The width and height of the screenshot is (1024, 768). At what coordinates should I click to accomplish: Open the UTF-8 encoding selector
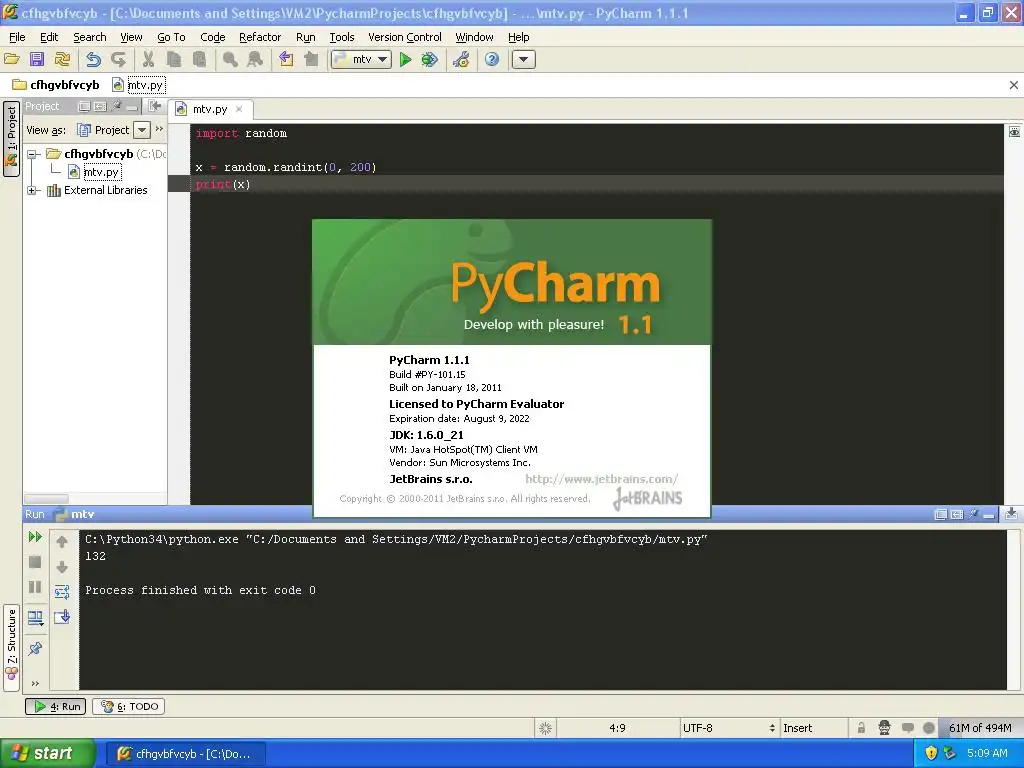click(x=729, y=728)
